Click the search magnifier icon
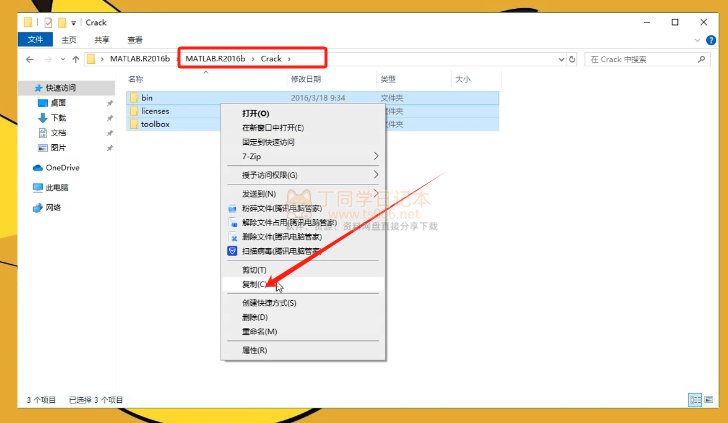 [701, 59]
